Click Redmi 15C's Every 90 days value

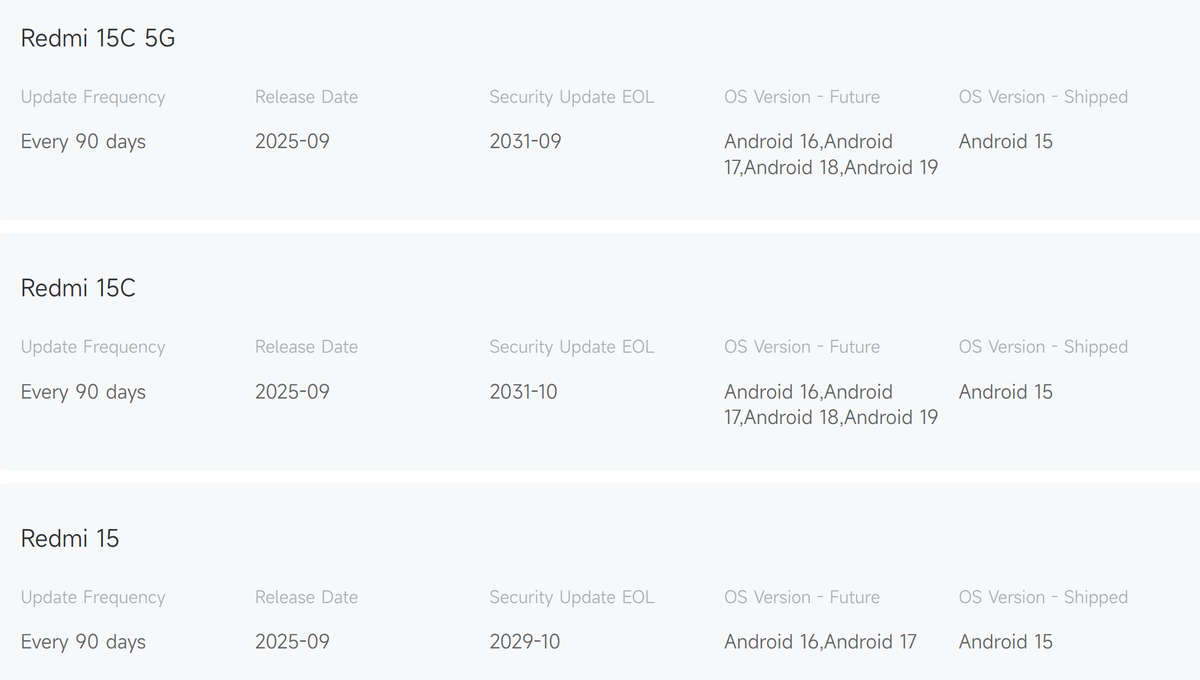tap(83, 392)
